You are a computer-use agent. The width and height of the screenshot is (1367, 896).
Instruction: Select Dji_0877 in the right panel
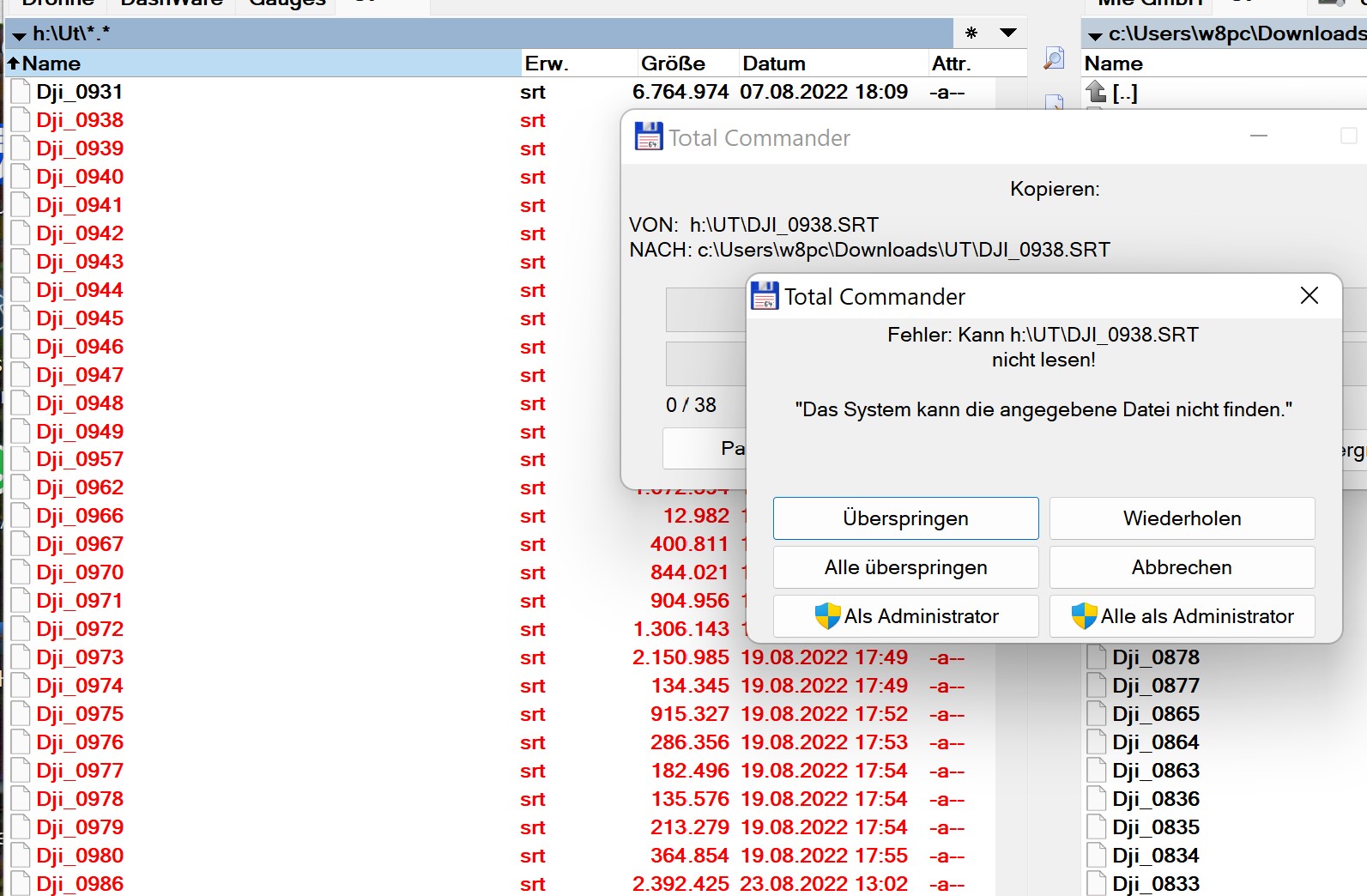[1156, 686]
